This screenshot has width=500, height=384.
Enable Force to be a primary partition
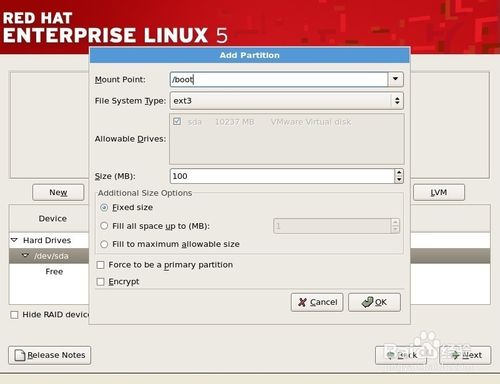tap(100, 265)
